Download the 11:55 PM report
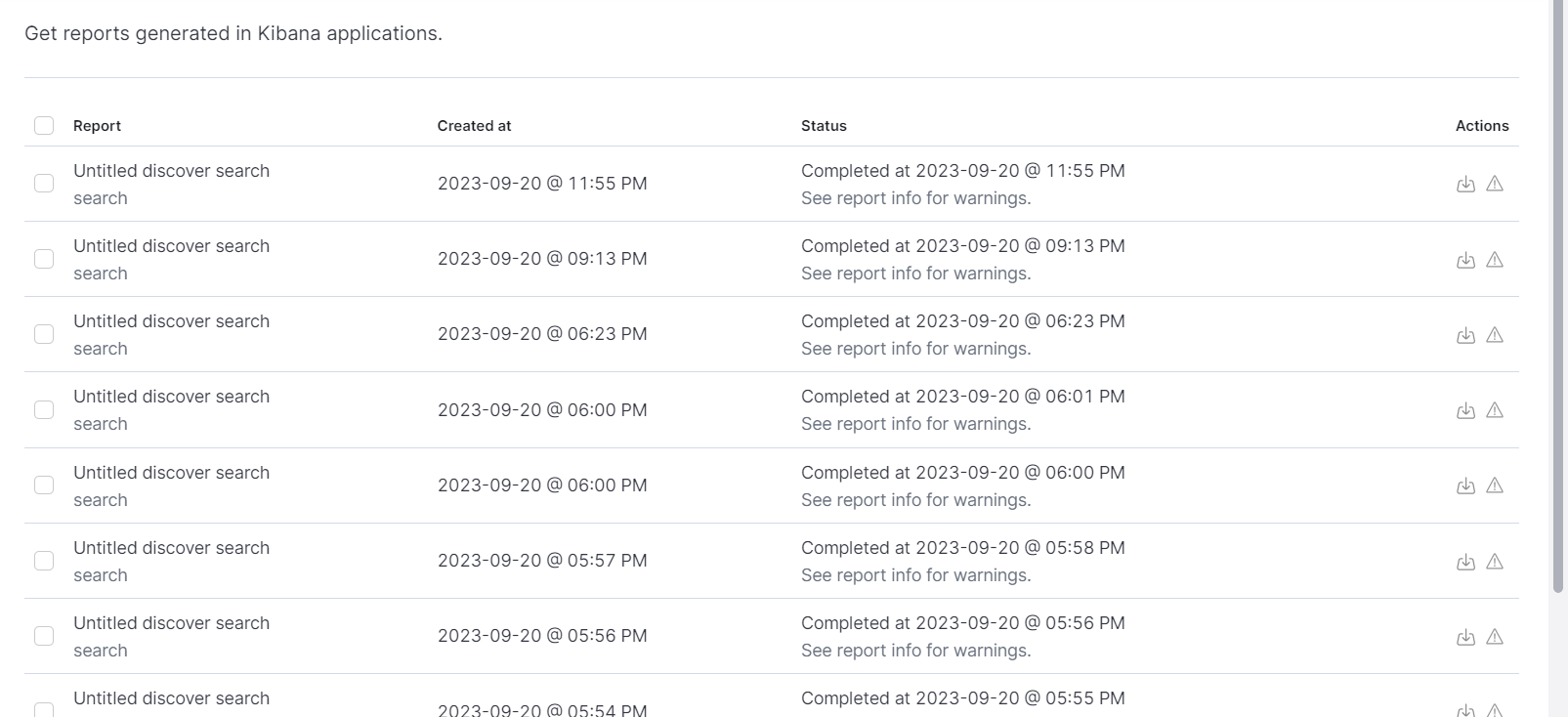1568x717 pixels. pyautogui.click(x=1465, y=184)
